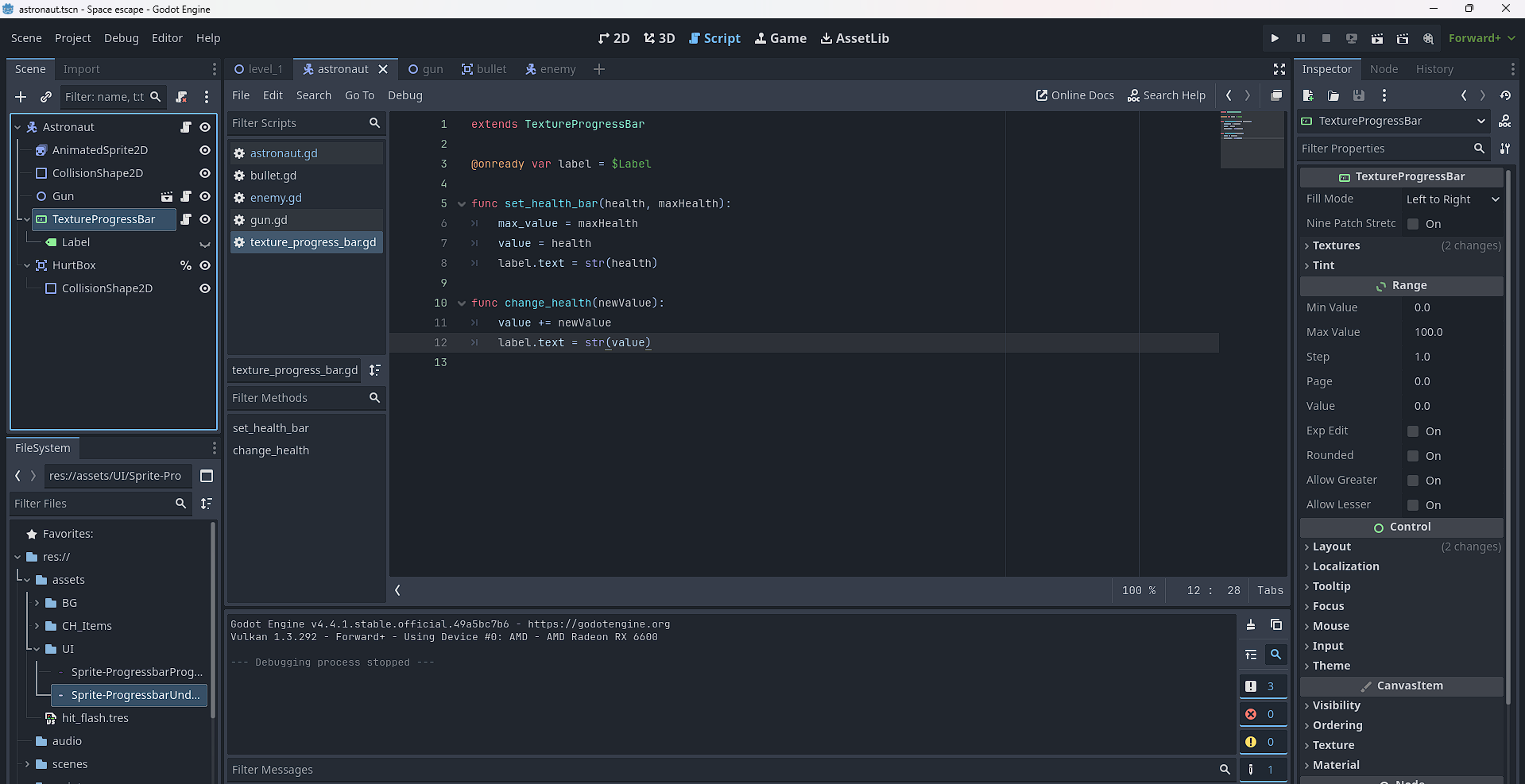Copy output log with copy icon
1525x784 pixels.
[x=1275, y=625]
